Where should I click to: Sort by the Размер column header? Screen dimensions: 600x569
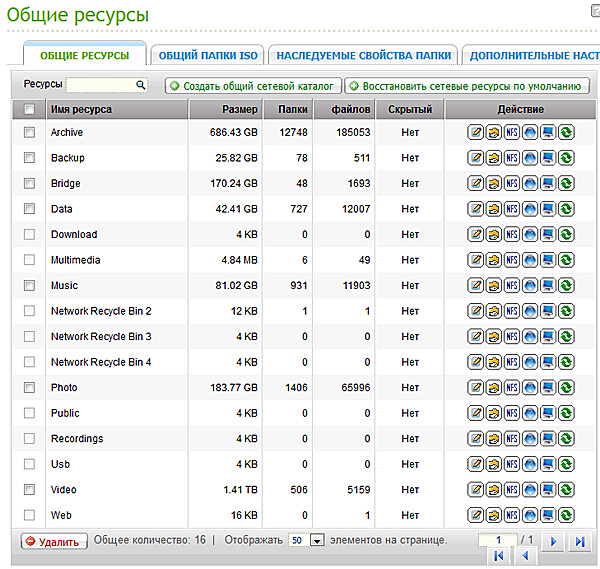pyautogui.click(x=239, y=109)
